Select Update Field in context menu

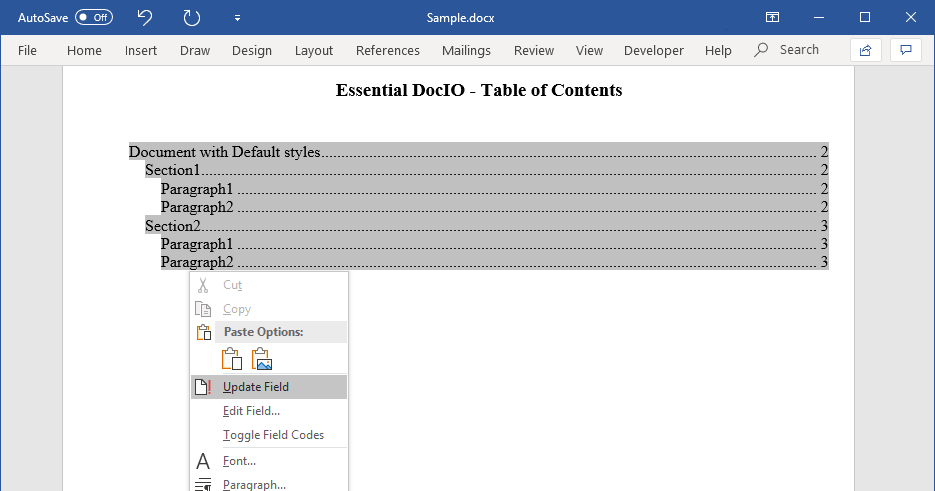click(x=256, y=387)
